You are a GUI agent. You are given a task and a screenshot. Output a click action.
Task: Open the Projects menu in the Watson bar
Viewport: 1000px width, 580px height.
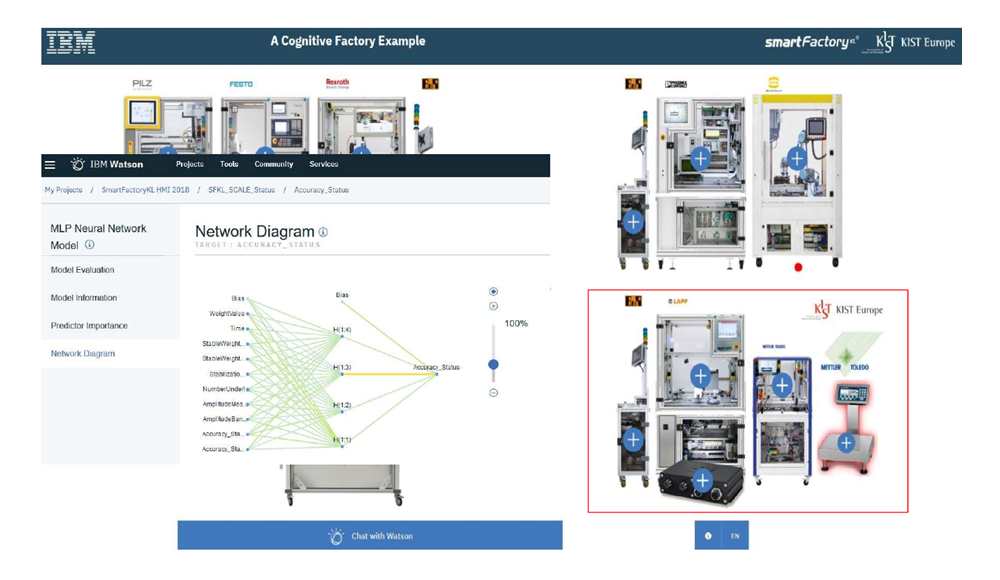coord(189,165)
